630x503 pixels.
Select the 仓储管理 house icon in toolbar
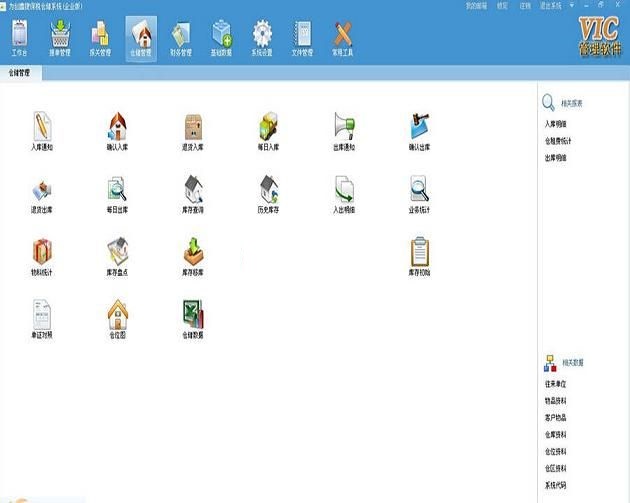(141, 39)
